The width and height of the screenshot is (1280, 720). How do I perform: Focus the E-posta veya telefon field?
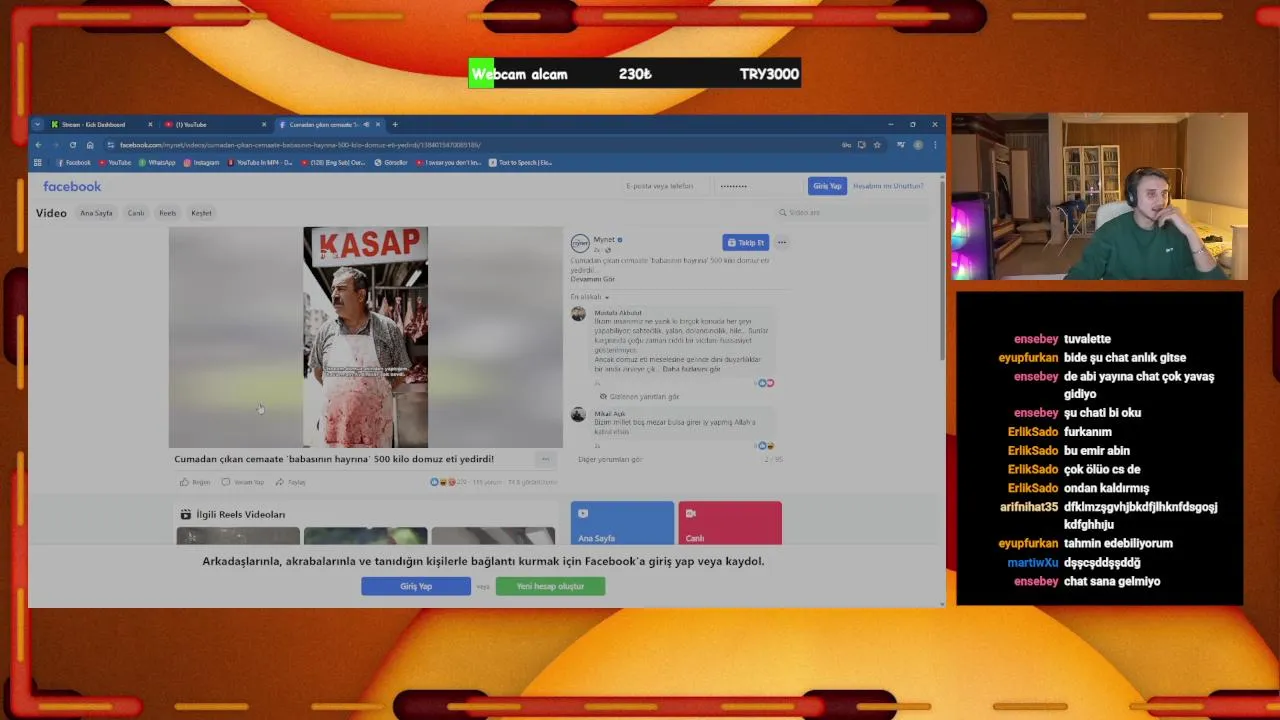click(x=664, y=186)
